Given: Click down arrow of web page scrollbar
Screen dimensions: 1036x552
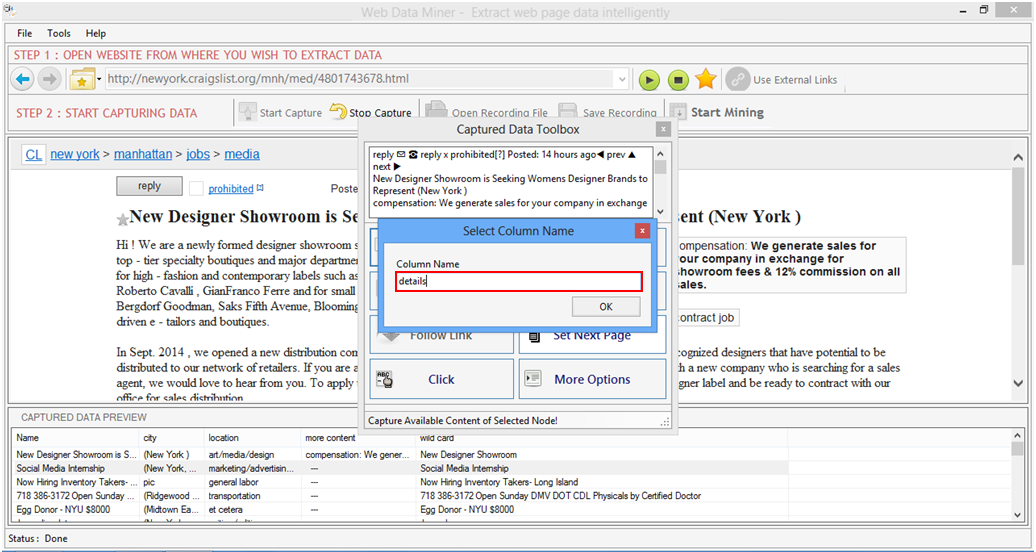Looking at the screenshot, I should tap(1018, 383).
